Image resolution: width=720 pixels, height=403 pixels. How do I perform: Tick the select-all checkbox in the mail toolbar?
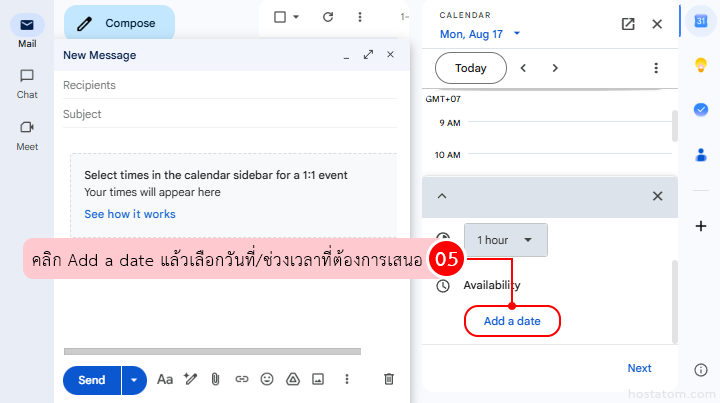coord(280,17)
